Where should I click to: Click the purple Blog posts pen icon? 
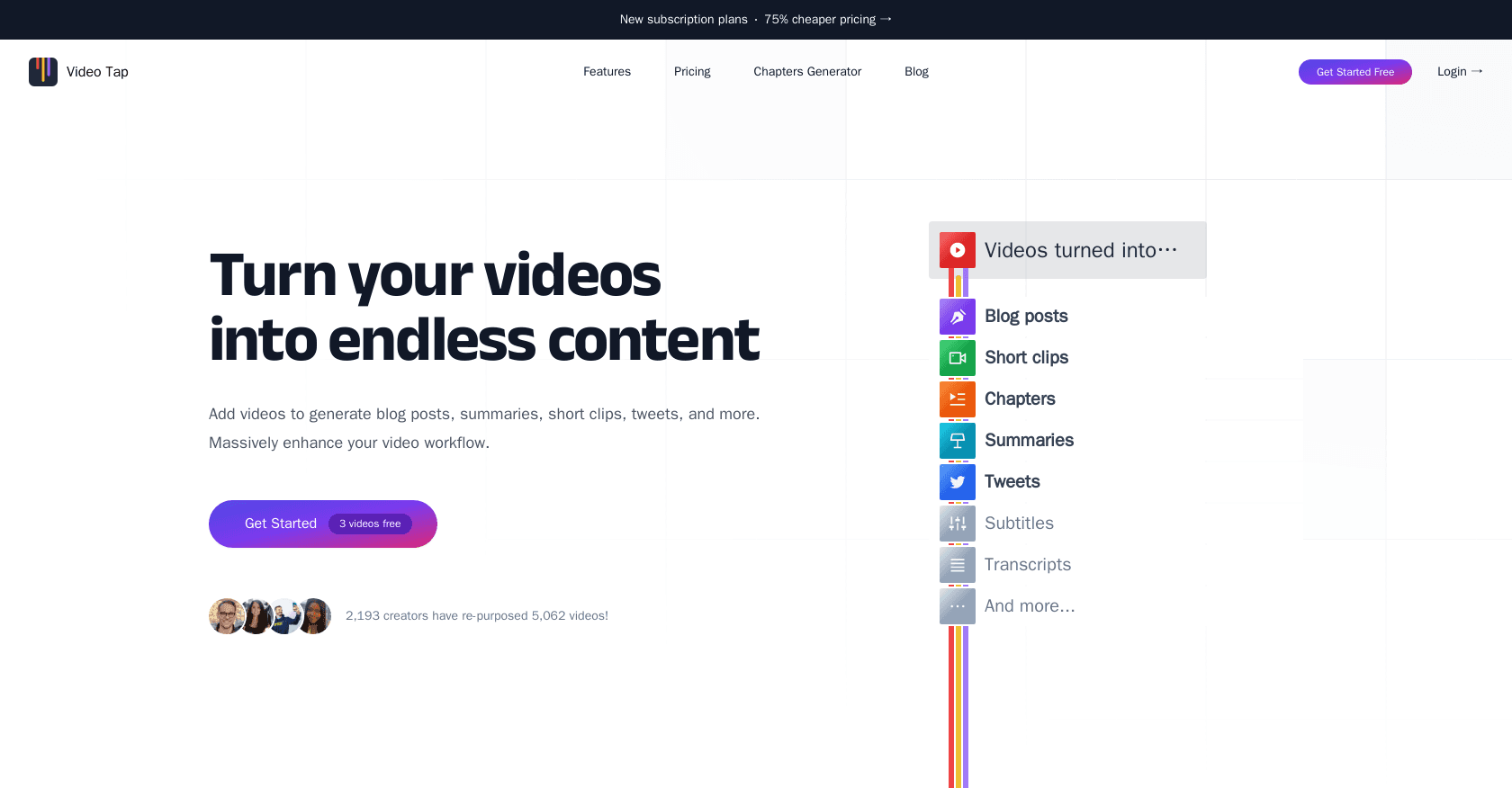[958, 317]
